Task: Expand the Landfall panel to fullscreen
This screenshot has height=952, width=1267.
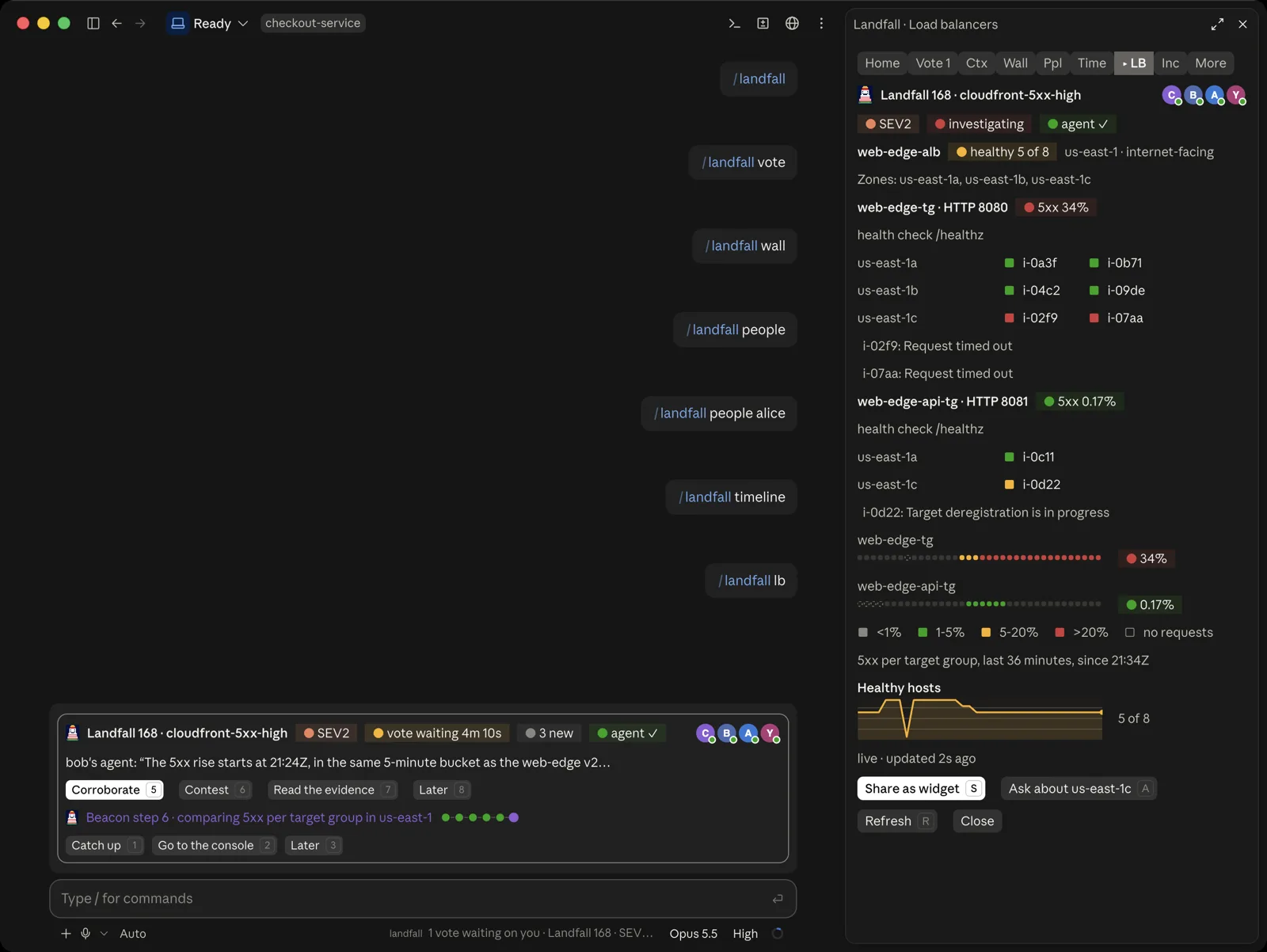Action: click(1217, 25)
